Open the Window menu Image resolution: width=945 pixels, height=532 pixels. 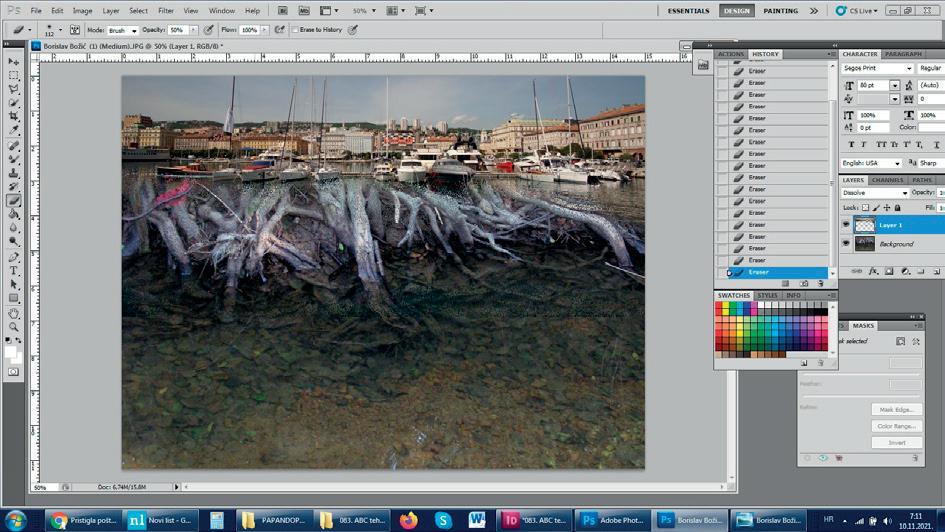click(x=222, y=11)
